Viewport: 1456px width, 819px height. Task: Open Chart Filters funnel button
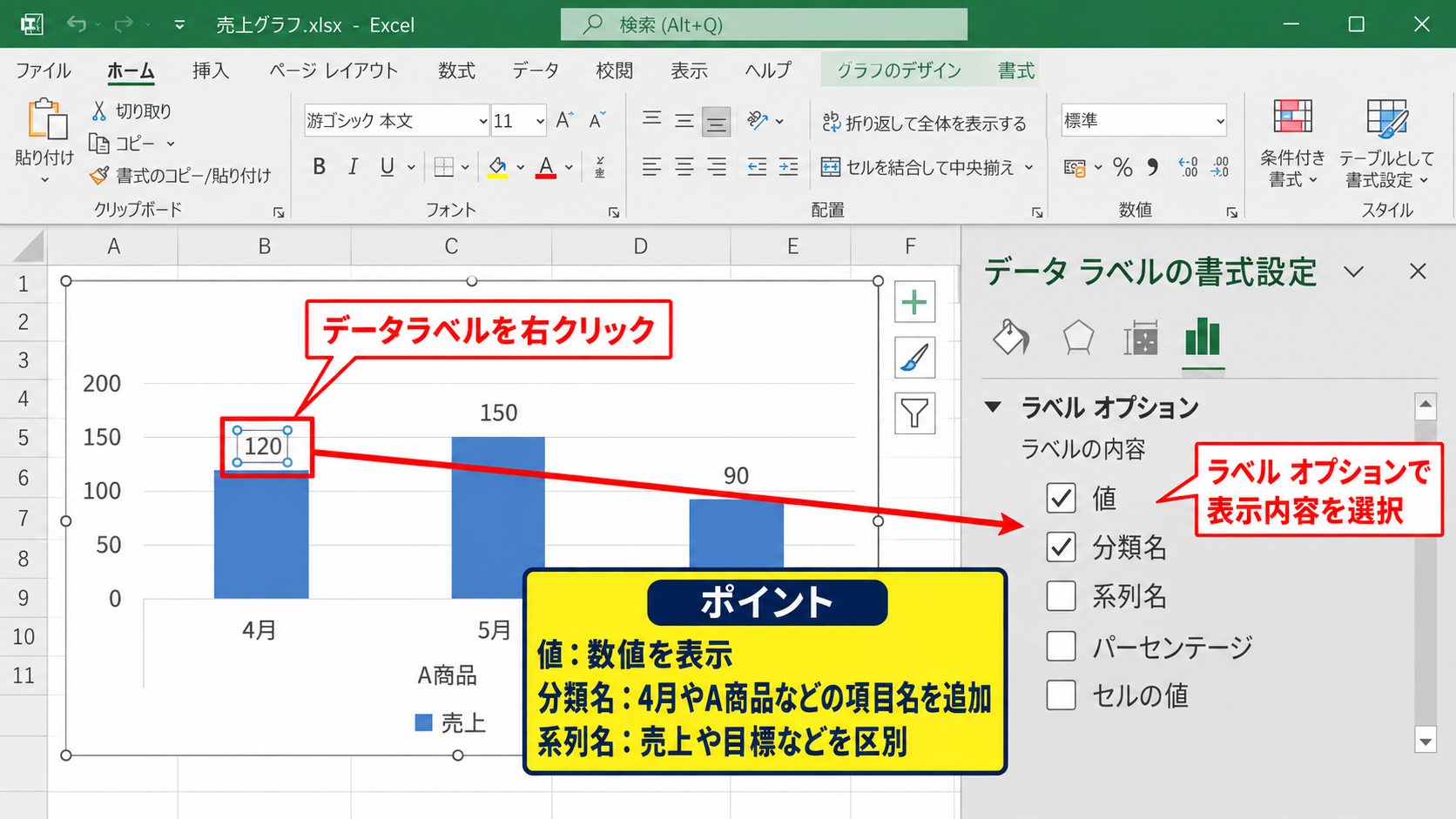pyautogui.click(x=914, y=413)
